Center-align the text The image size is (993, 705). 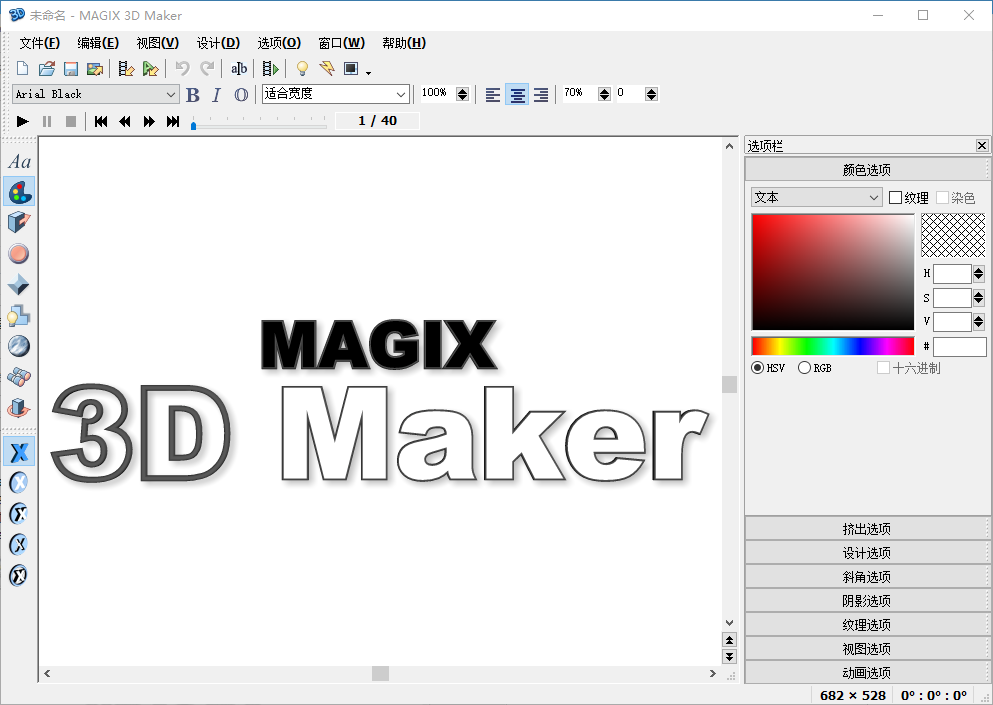[517, 95]
